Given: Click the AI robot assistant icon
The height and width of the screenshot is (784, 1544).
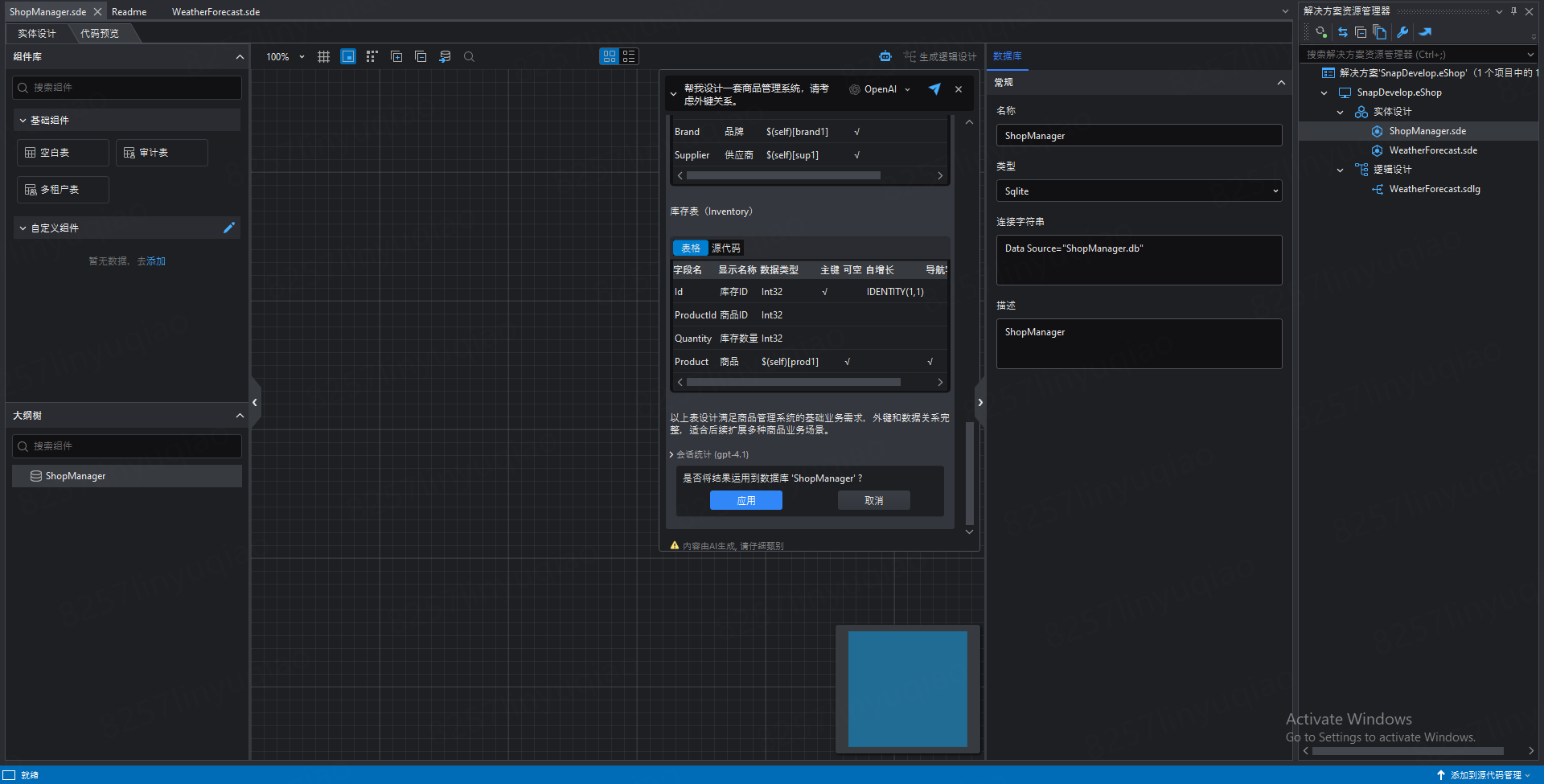Looking at the screenshot, I should pyautogui.click(x=885, y=56).
